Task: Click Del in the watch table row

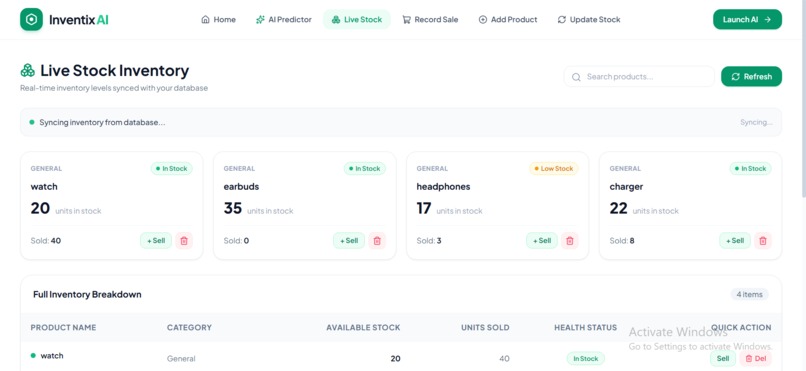Action: click(x=756, y=359)
